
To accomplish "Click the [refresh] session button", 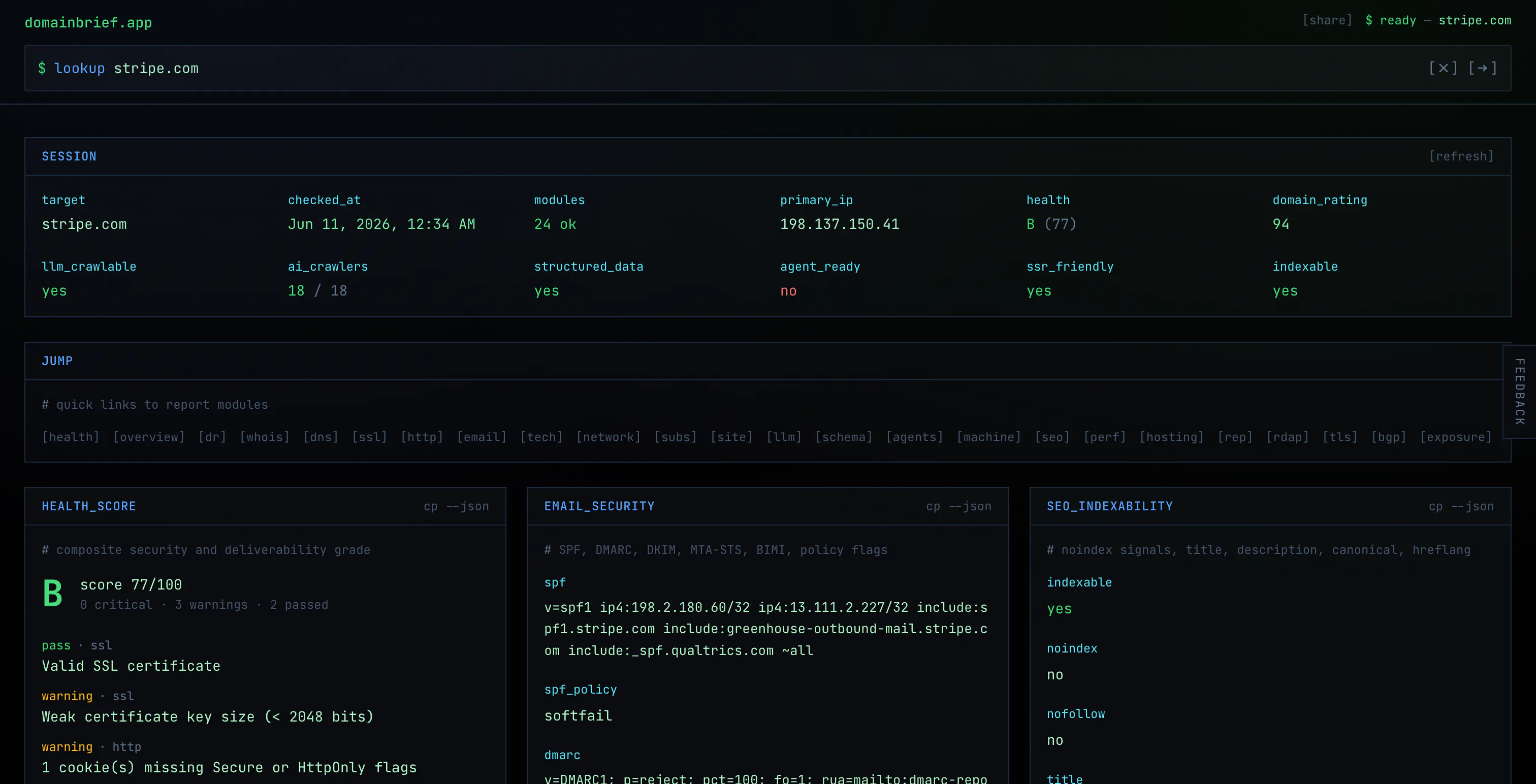I will (1461, 156).
